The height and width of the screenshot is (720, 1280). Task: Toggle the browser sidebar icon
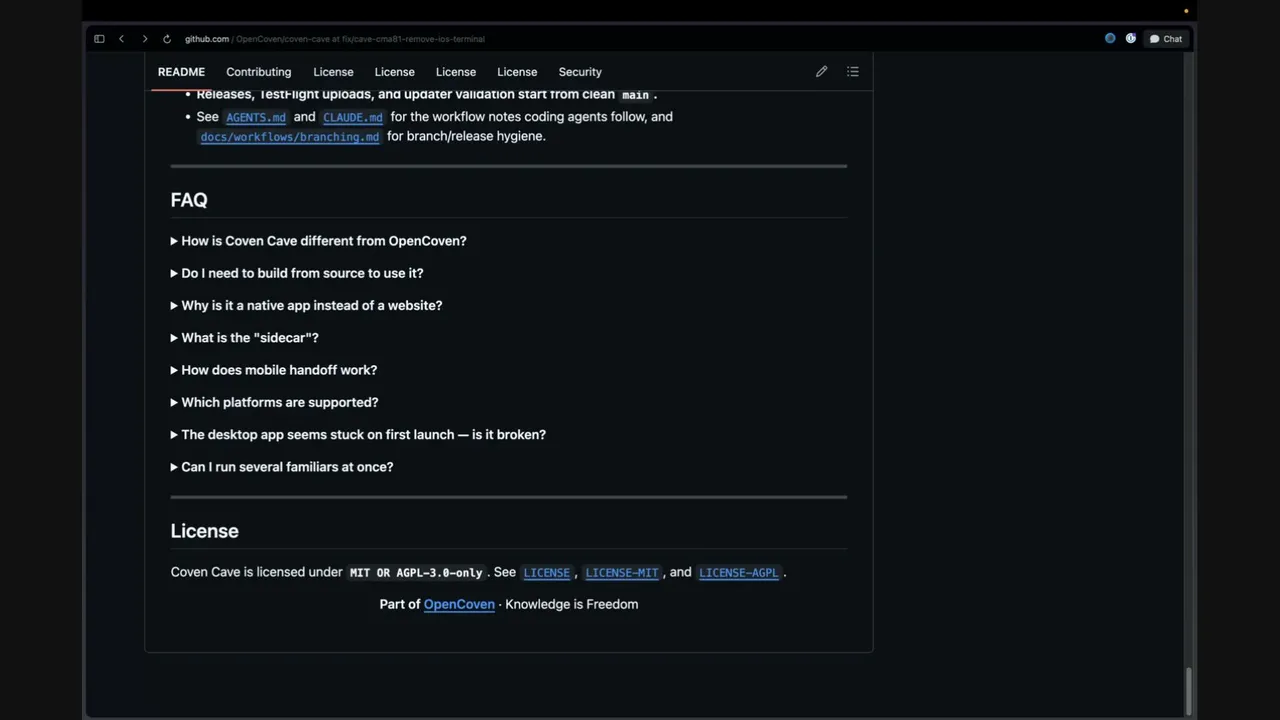(x=99, y=39)
